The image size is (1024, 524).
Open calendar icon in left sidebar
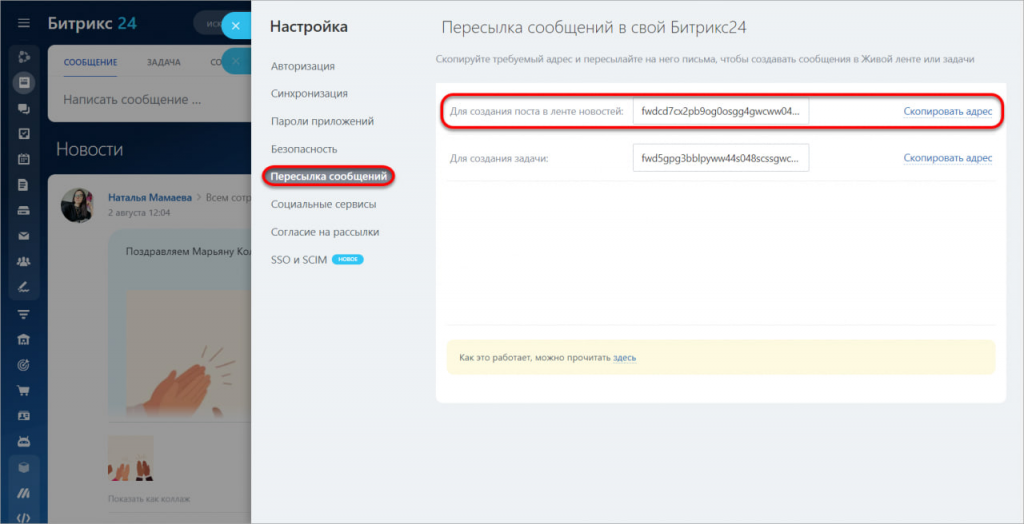tap(24, 159)
